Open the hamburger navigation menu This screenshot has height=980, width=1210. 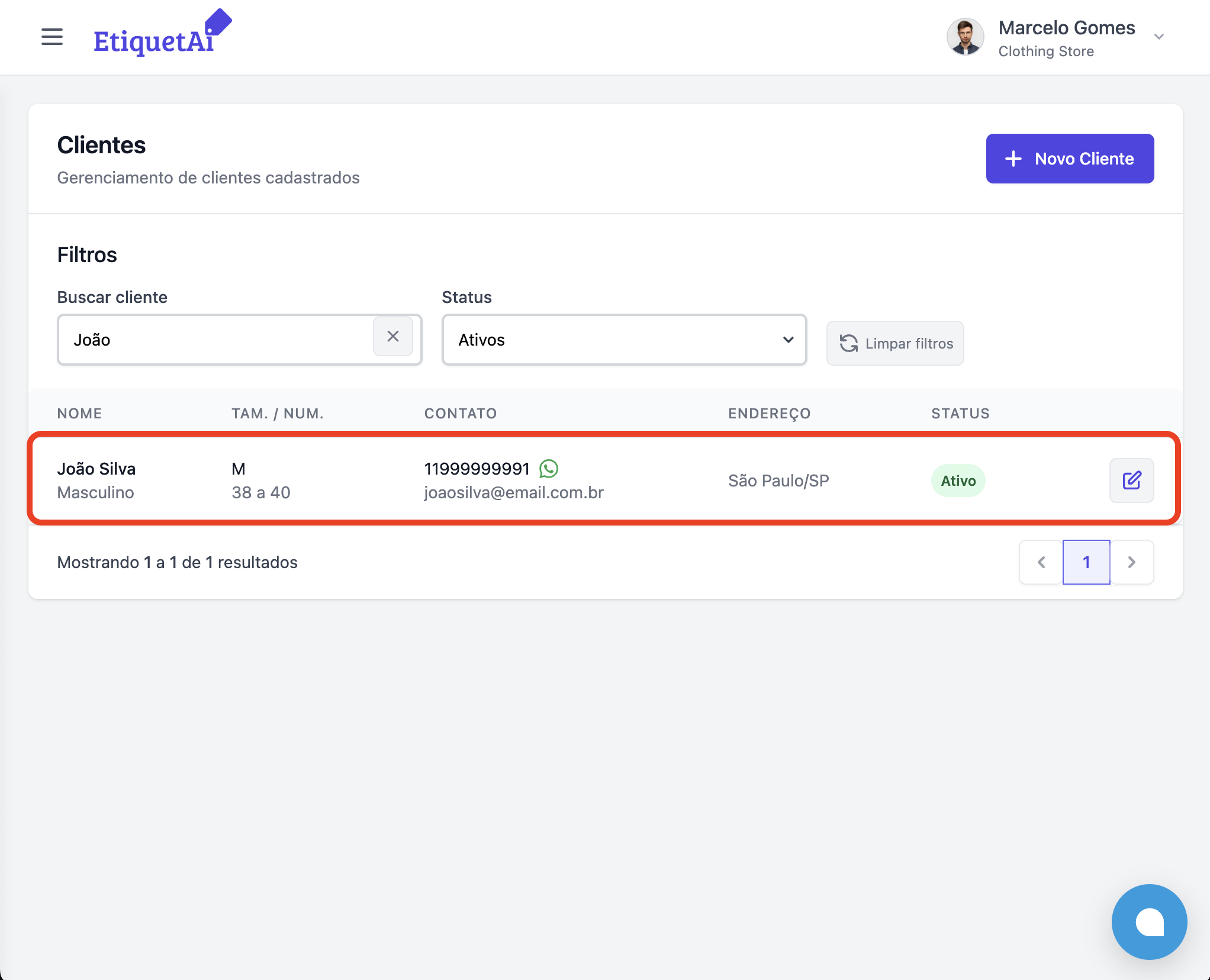52,37
